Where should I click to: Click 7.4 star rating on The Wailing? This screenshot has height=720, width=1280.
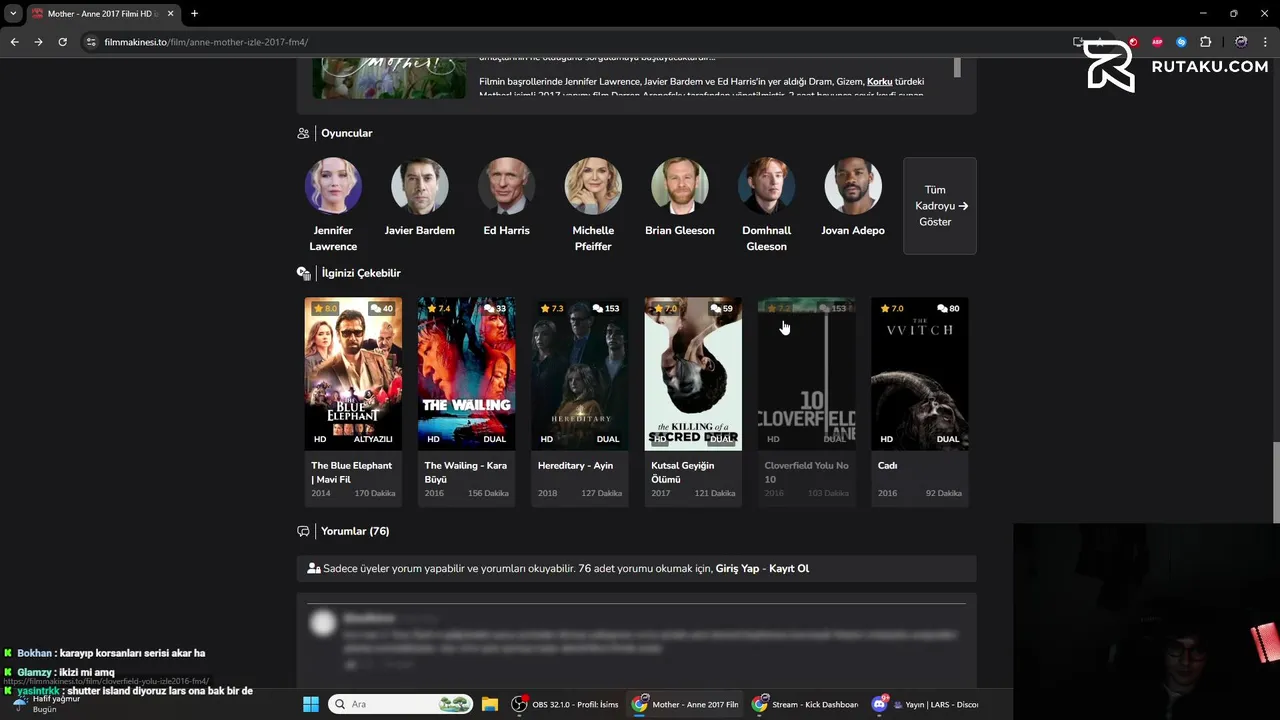438,308
